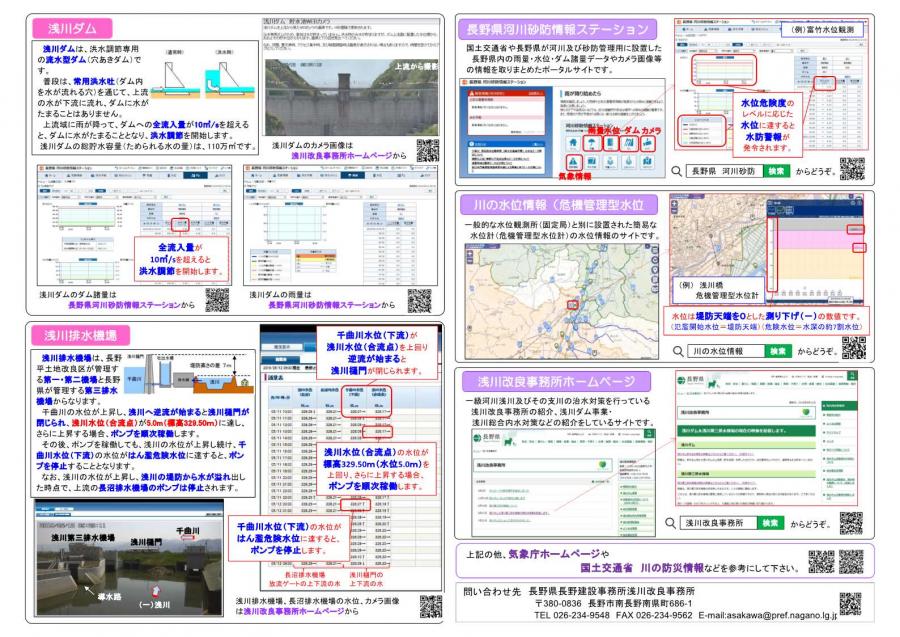
Task: Click the (例)富竹水位観測 label box
Action: pyautogui.click(x=823, y=29)
